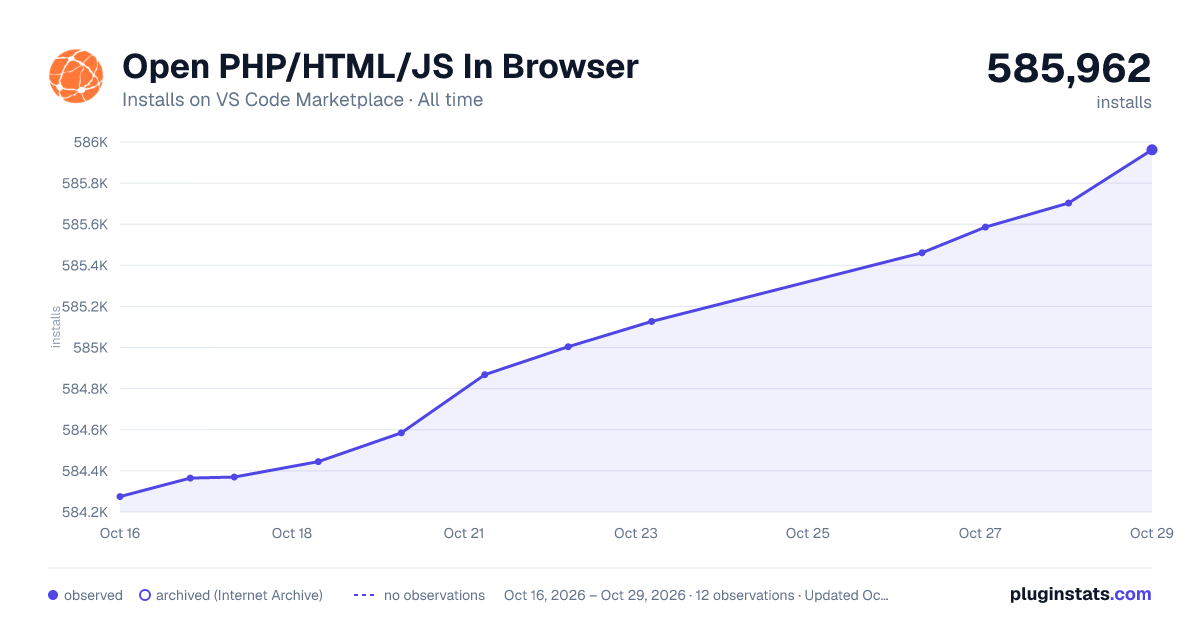Click the Oct 29 x-axis label

[x=1151, y=533]
